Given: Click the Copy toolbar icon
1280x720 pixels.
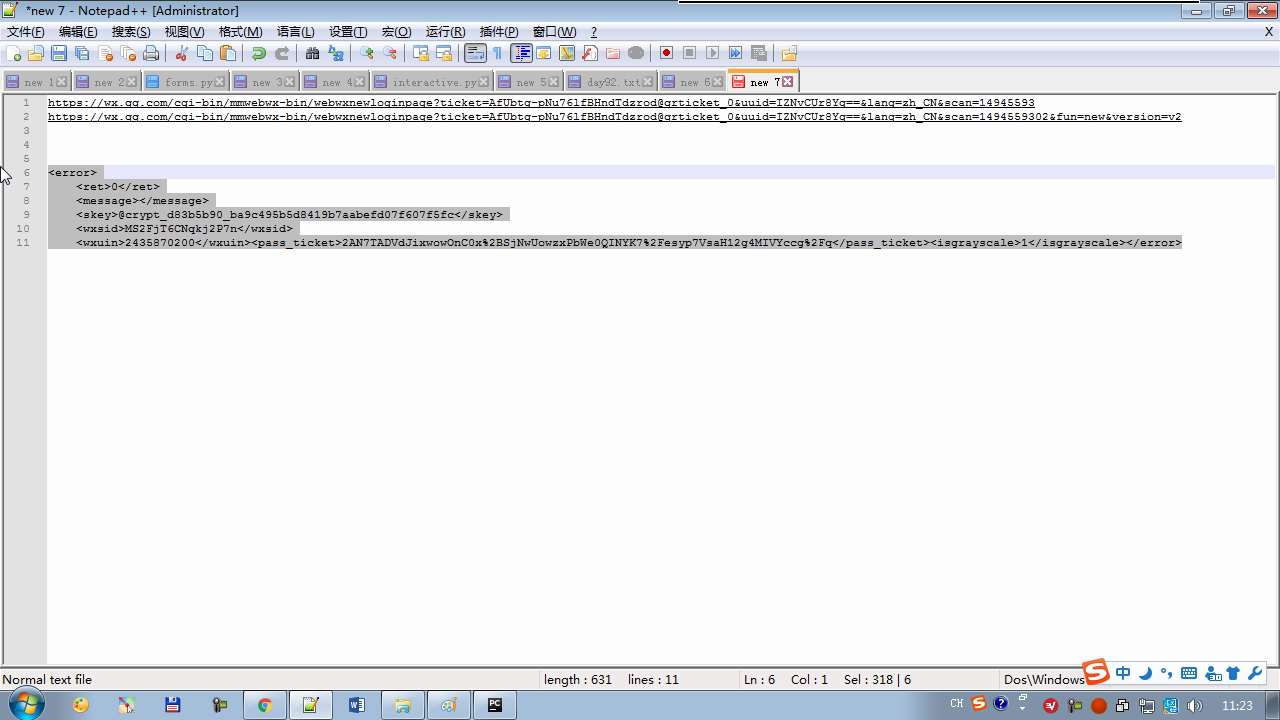Looking at the screenshot, I should coord(205,53).
